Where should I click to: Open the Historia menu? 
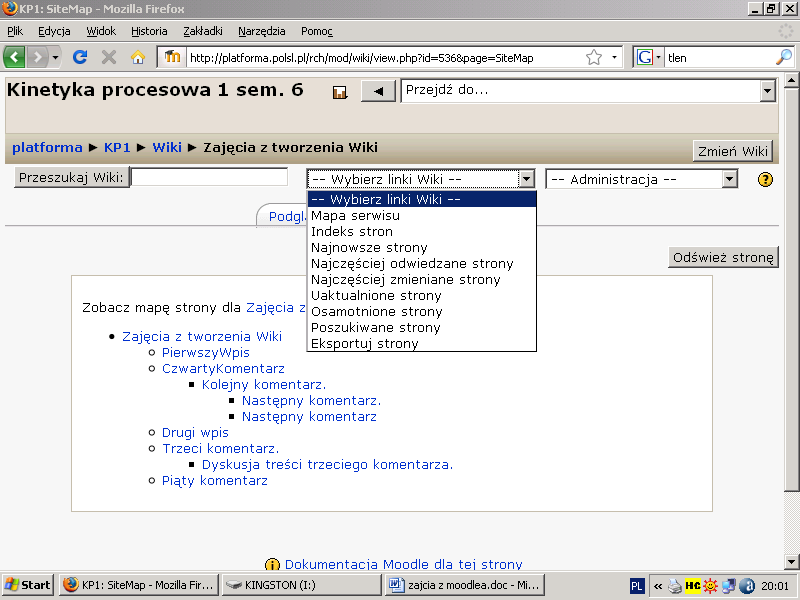149,31
